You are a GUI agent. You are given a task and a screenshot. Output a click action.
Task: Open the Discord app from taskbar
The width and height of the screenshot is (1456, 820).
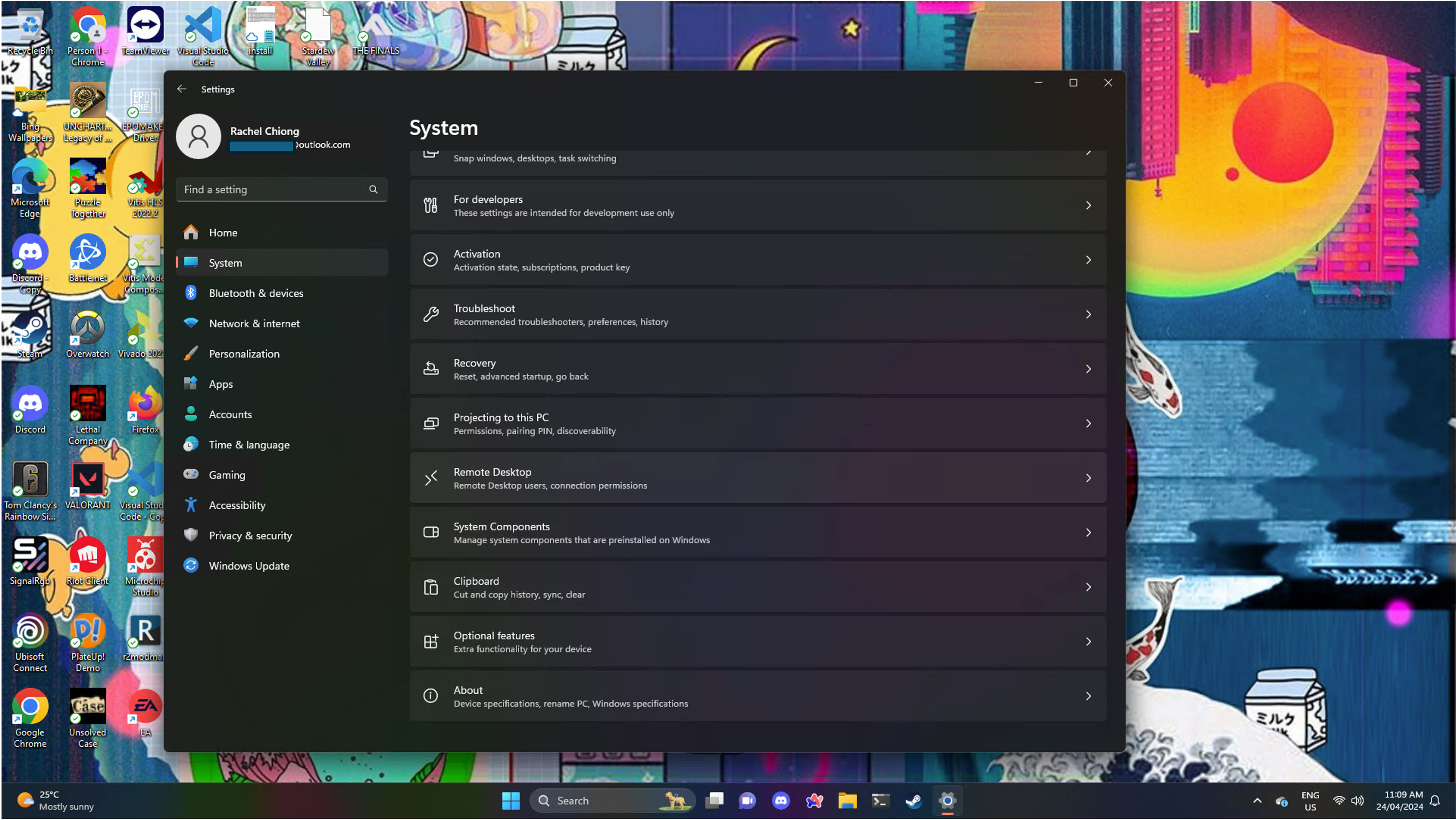tap(781, 800)
